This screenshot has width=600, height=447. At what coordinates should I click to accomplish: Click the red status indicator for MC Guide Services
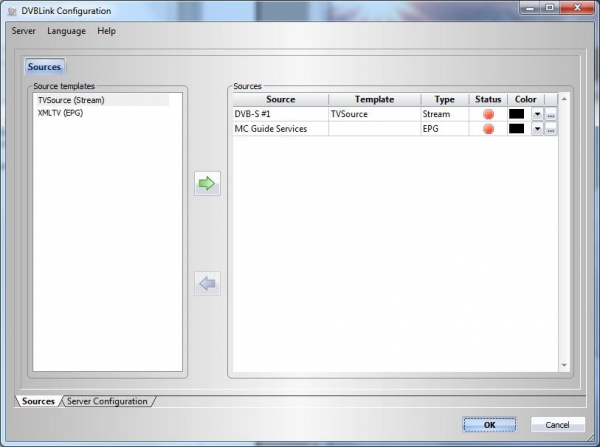coord(488,129)
